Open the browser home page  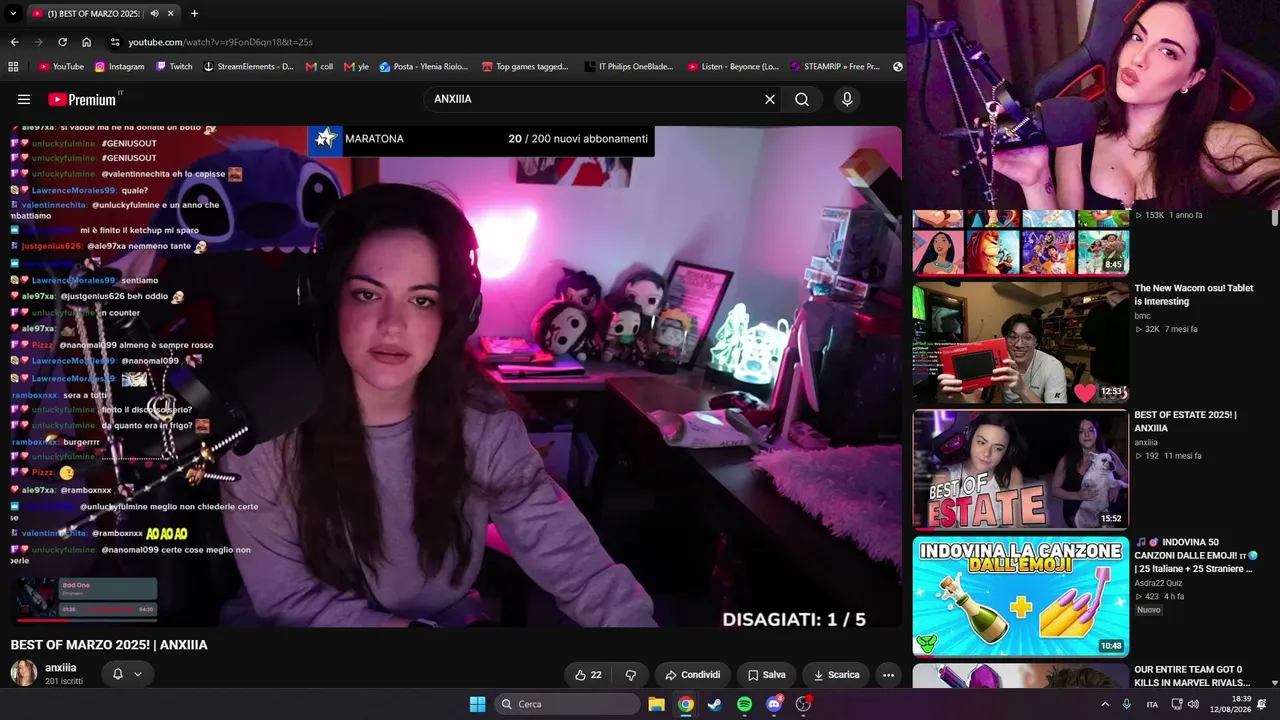(x=86, y=42)
